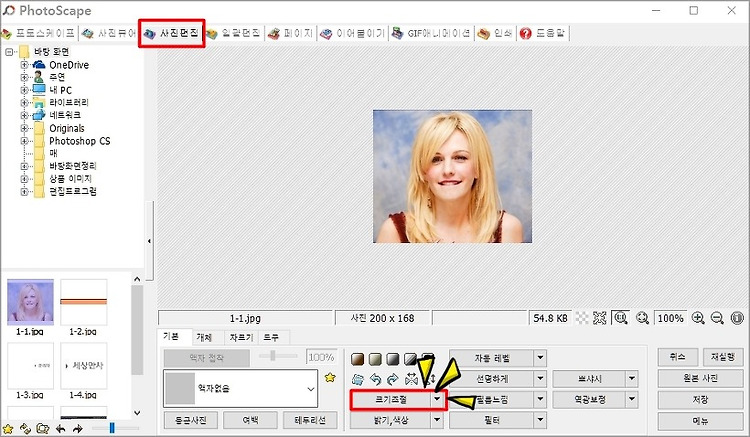
Task: Open the 이어붙이기 combine tab
Action: pos(353,33)
